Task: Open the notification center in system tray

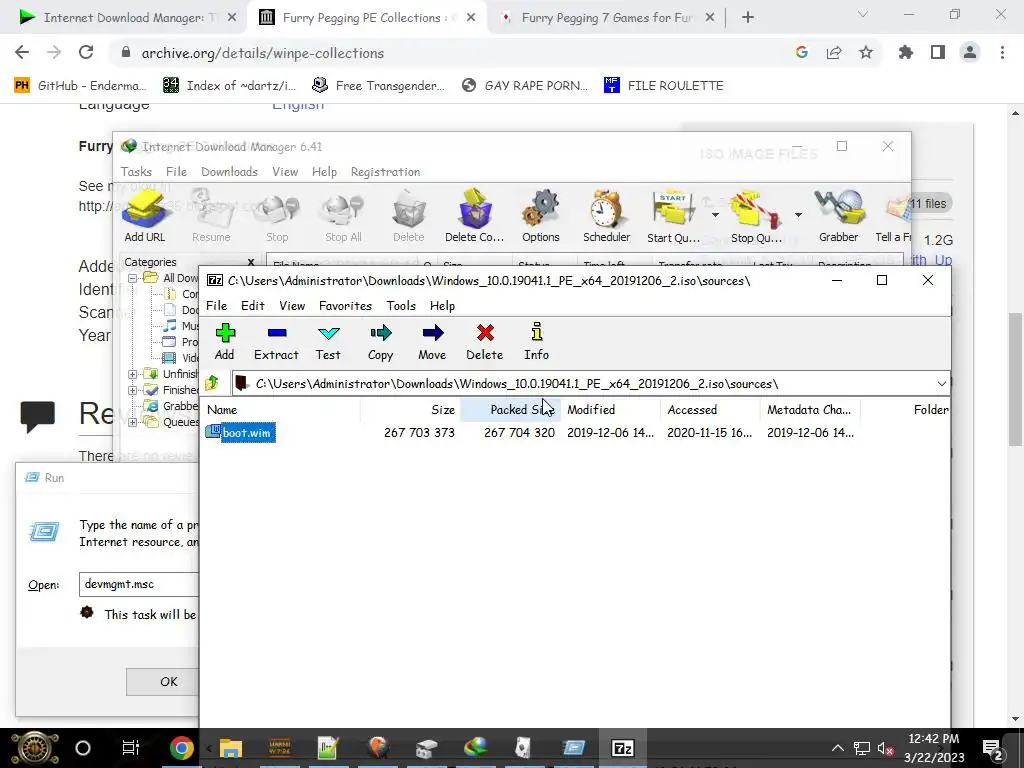Action: pos(992,748)
